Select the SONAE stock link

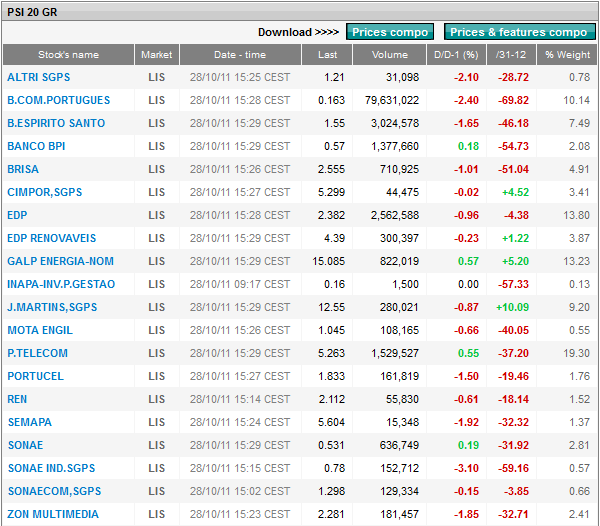[x=26, y=445]
